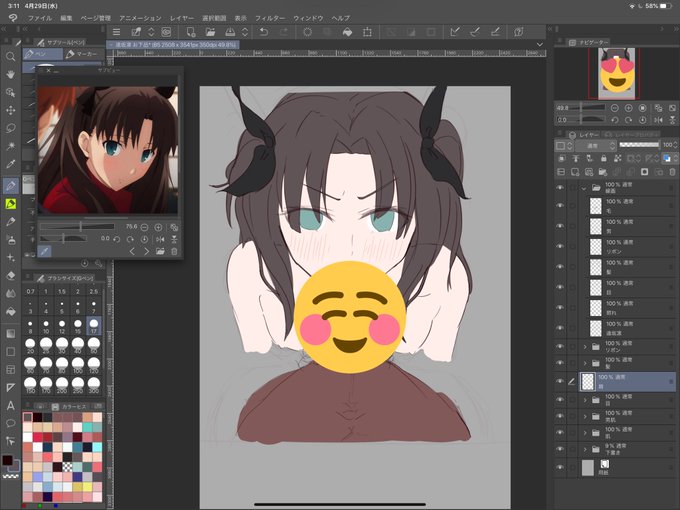
Task: Open the 編集 menu
Action: [x=66, y=18]
